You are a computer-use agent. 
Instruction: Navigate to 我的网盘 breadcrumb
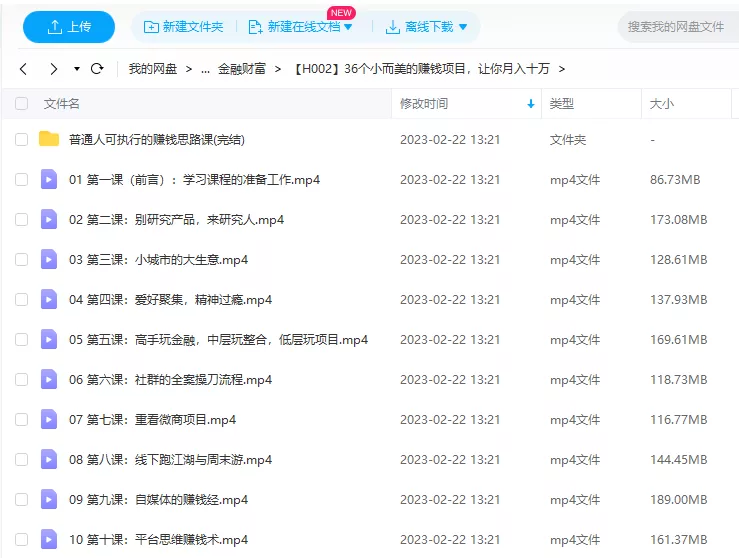point(152,69)
